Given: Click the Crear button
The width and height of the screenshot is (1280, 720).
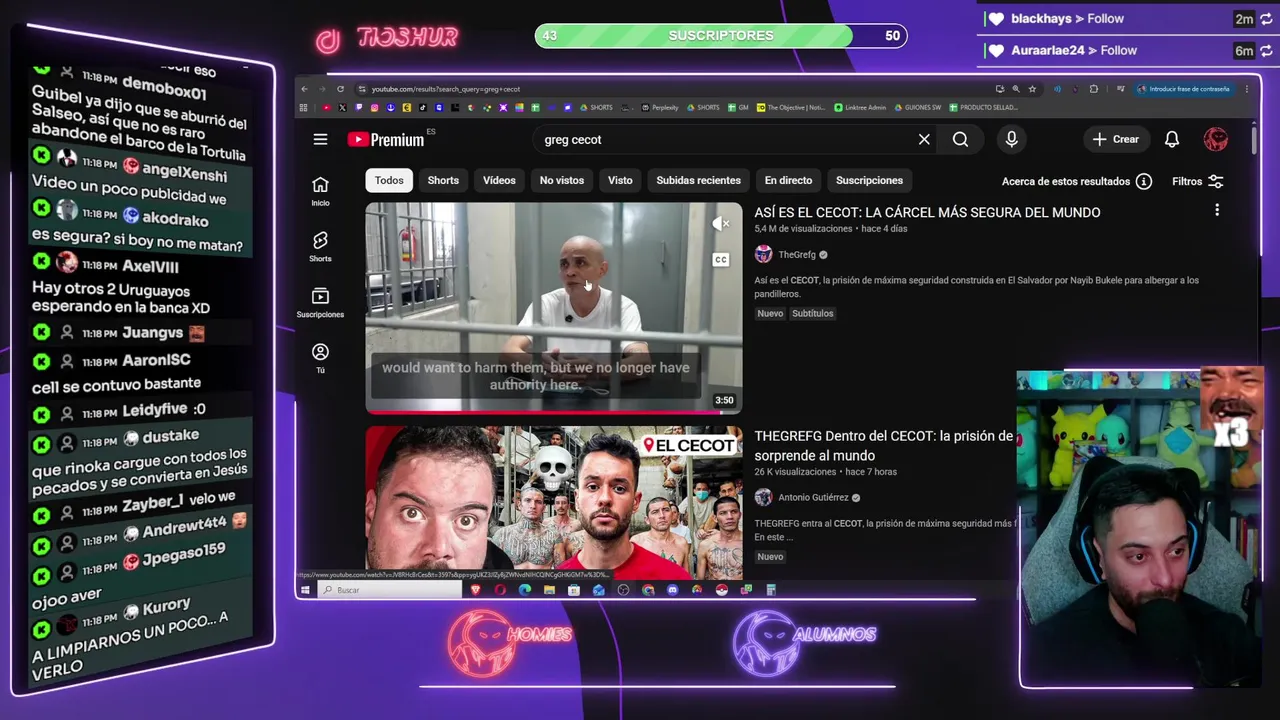Looking at the screenshot, I should [x=1116, y=139].
